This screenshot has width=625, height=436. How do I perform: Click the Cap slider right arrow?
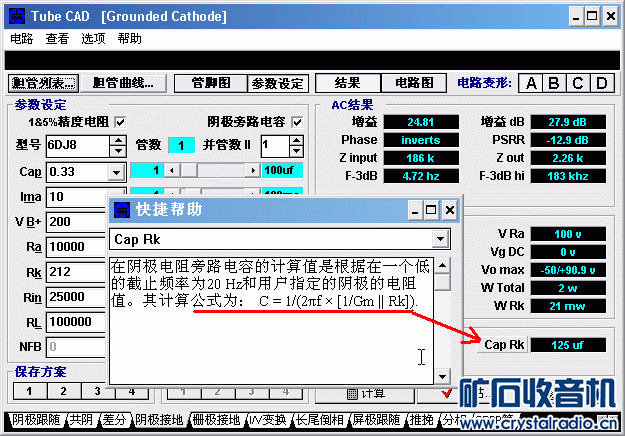coord(253,171)
